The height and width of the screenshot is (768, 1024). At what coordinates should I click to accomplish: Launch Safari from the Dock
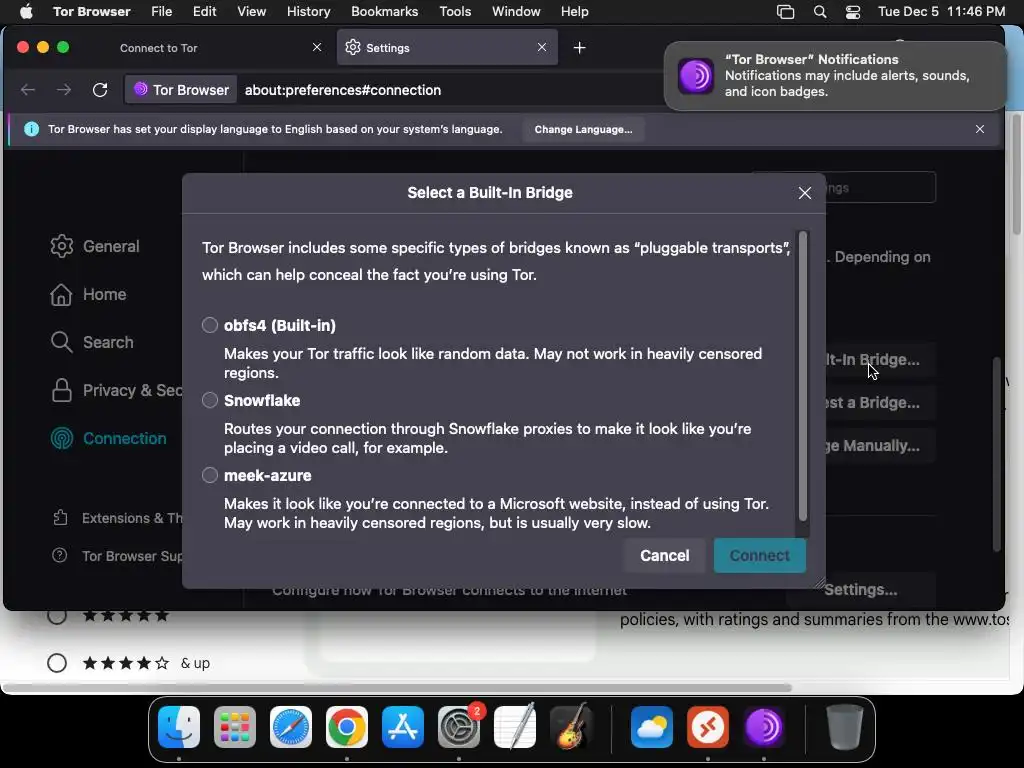(291, 727)
